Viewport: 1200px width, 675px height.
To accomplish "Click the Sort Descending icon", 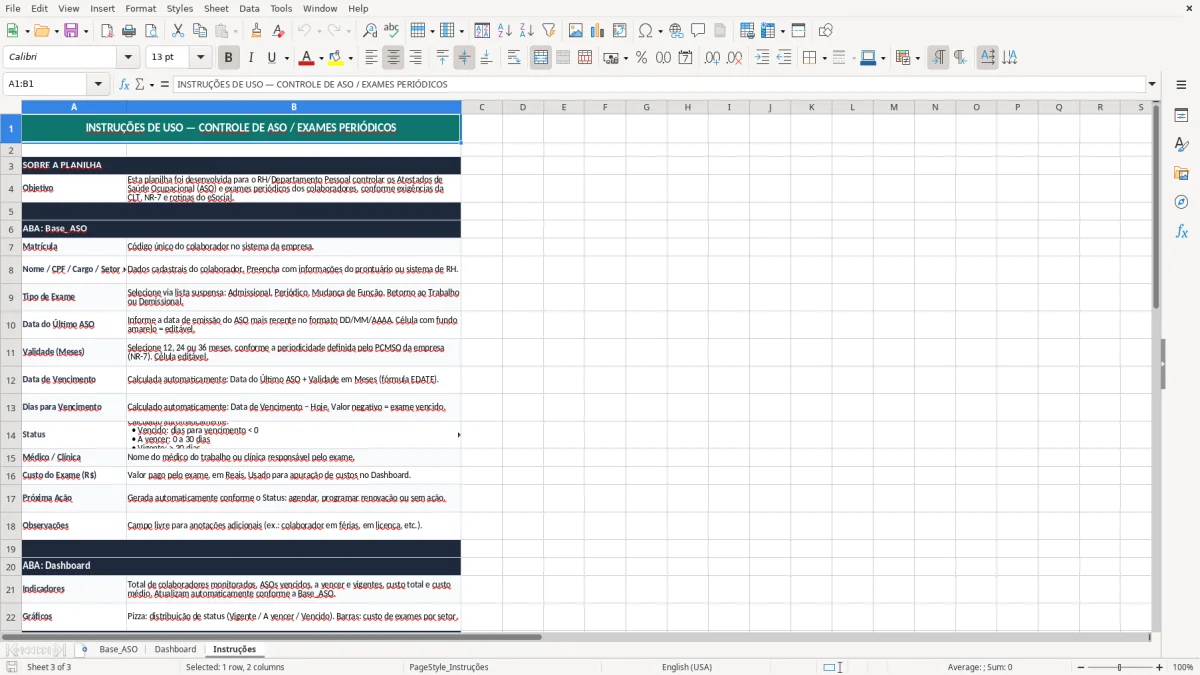I will click(x=527, y=31).
